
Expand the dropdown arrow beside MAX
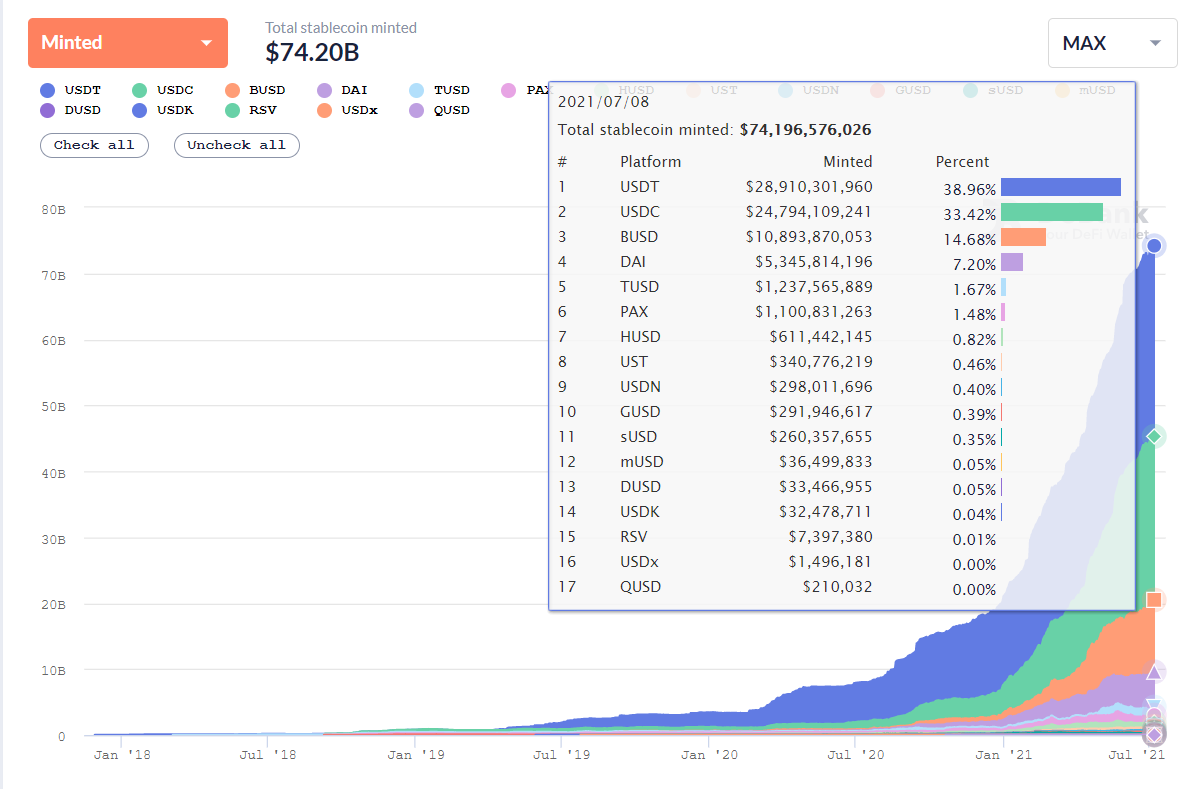point(1155,43)
